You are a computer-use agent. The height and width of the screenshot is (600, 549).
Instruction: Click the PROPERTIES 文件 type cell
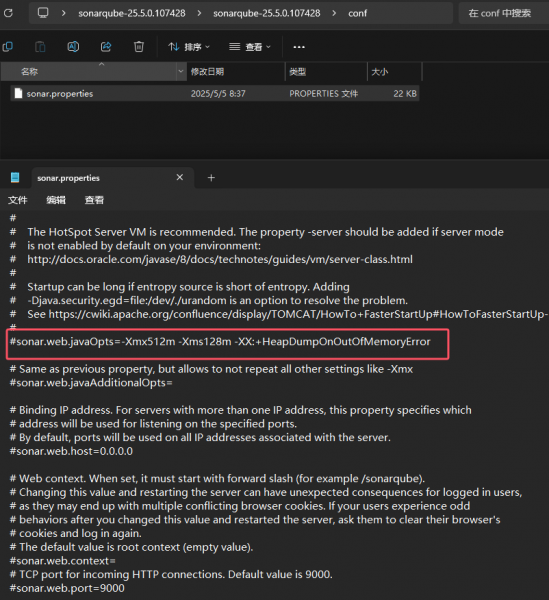click(x=323, y=94)
